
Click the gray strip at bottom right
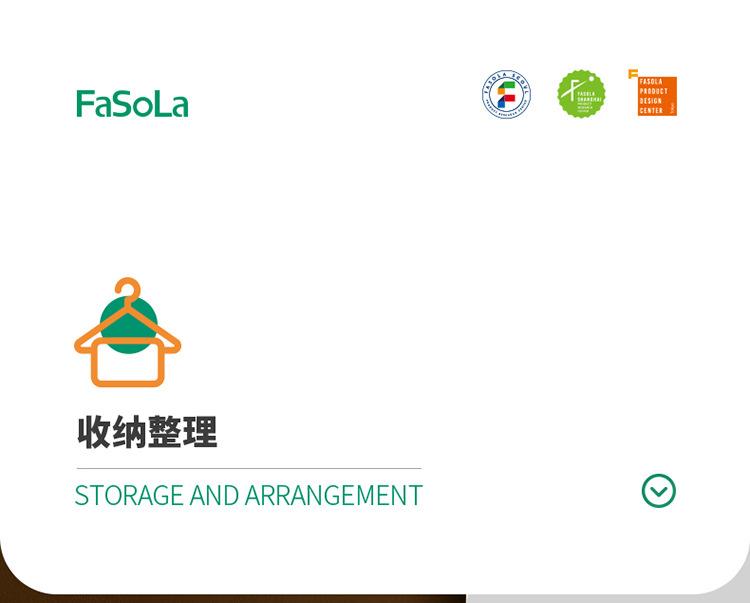pos(607,598)
